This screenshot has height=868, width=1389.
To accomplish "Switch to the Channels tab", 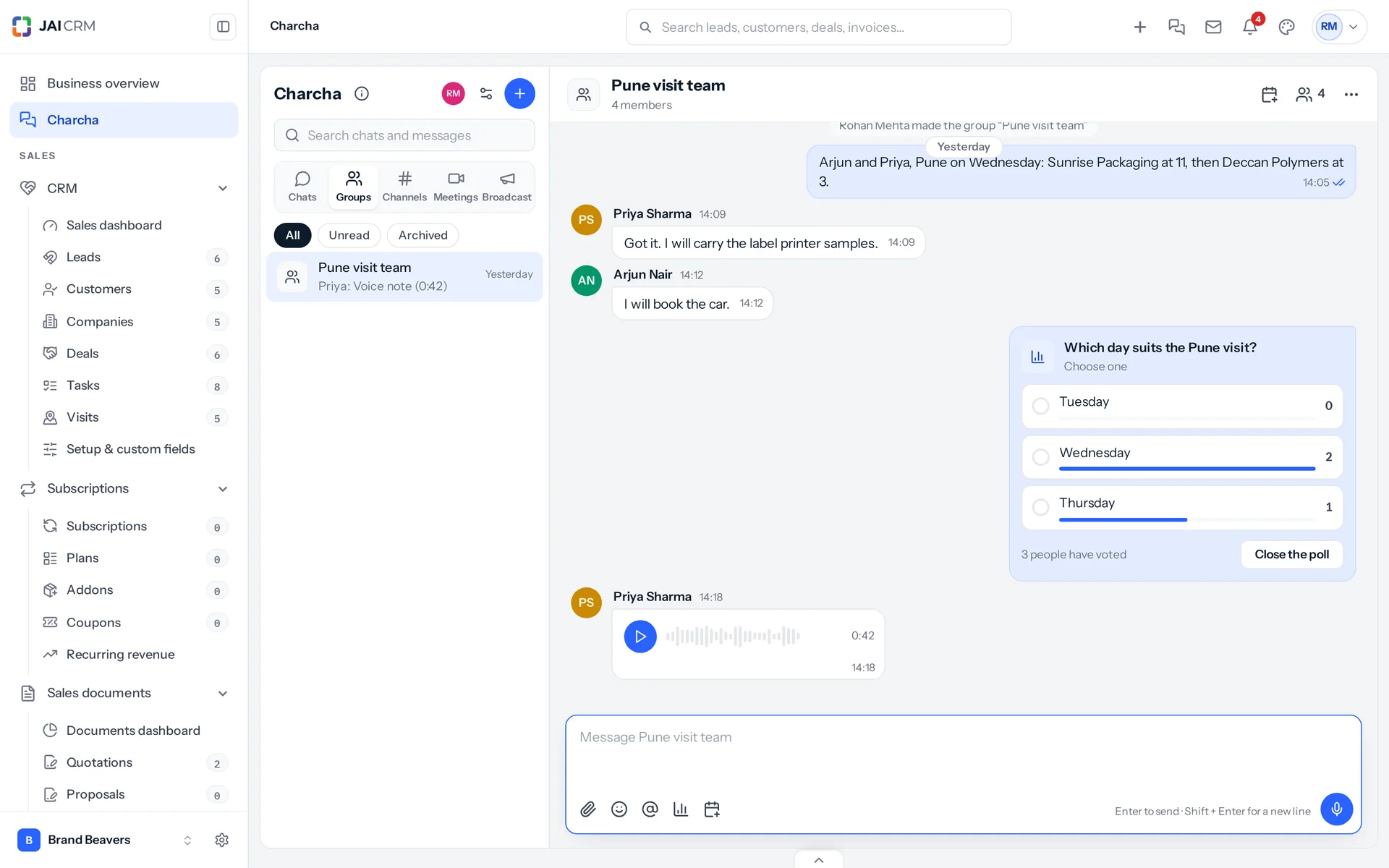I will pyautogui.click(x=404, y=187).
